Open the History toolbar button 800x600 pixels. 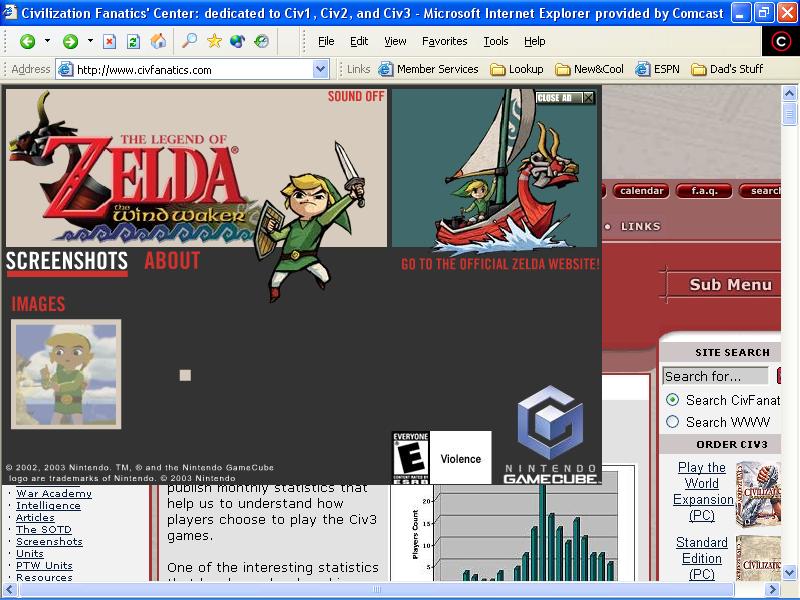262,41
